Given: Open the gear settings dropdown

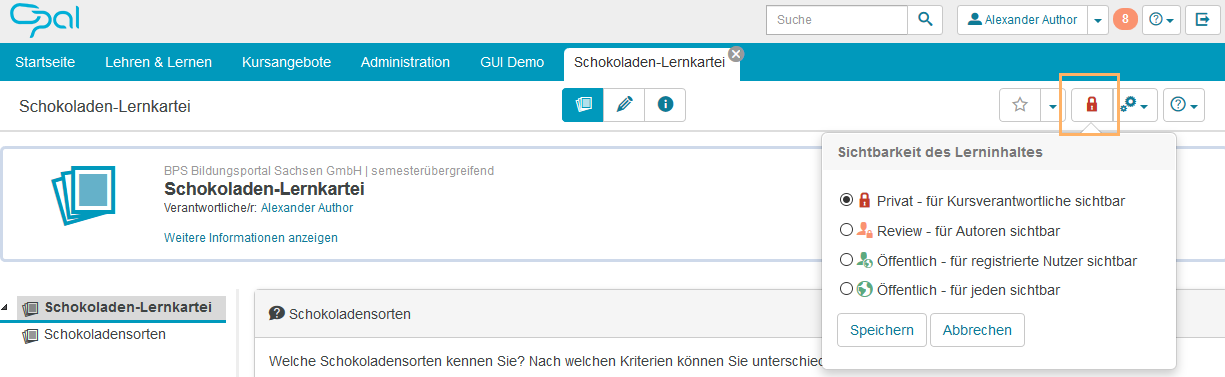Looking at the screenshot, I should 1136,105.
